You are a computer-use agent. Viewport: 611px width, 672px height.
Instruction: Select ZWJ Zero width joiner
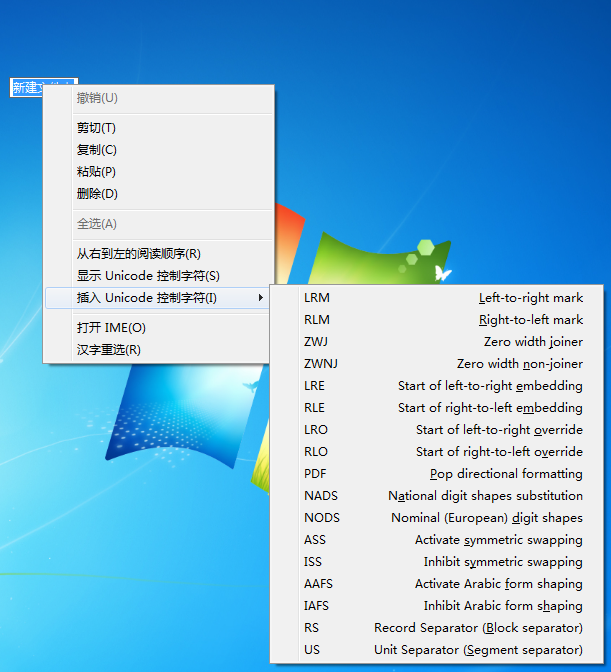pos(443,342)
